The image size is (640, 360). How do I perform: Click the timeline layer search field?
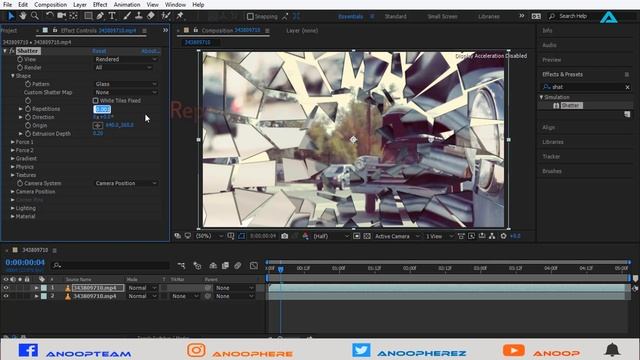point(110,265)
